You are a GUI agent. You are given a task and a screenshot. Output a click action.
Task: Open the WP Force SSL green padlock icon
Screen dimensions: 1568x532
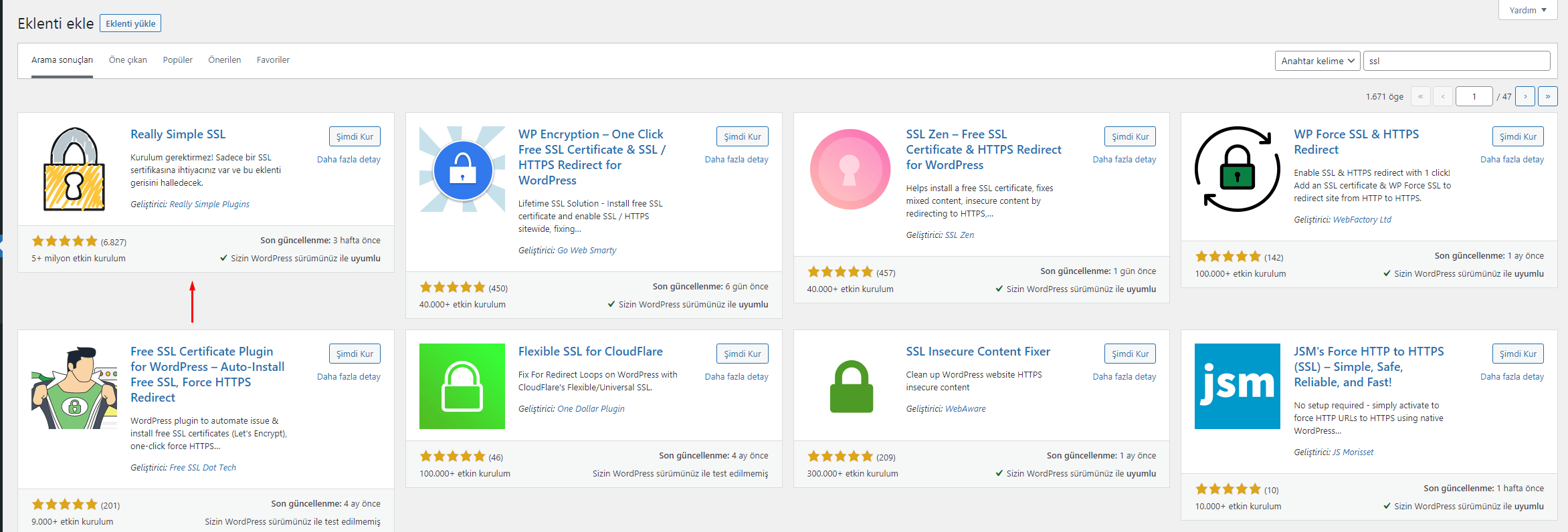(x=1238, y=169)
